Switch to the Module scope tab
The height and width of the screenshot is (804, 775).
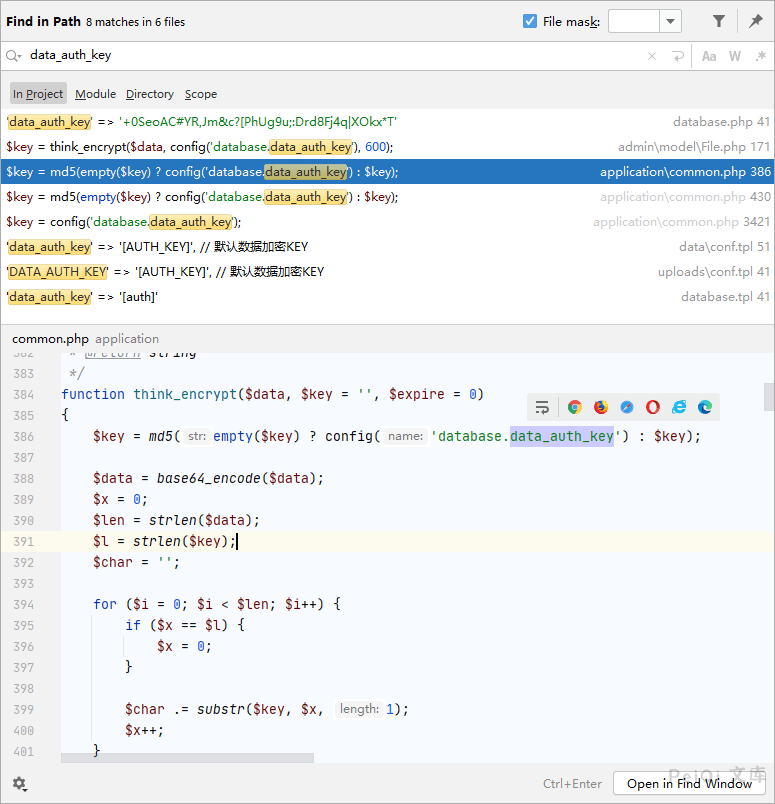tap(95, 94)
